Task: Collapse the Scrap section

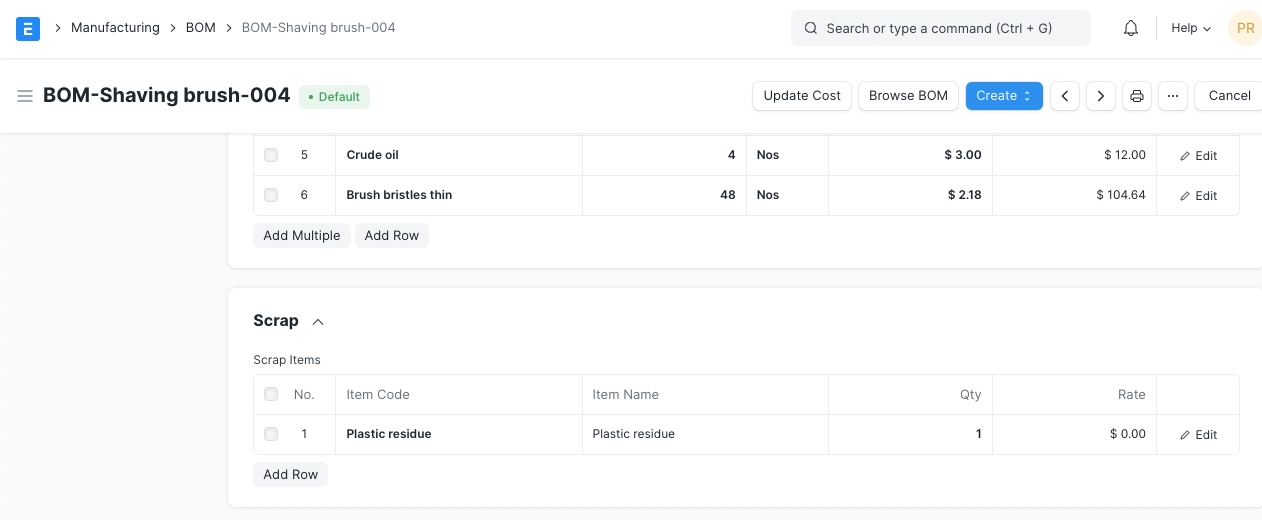Action: coord(318,322)
